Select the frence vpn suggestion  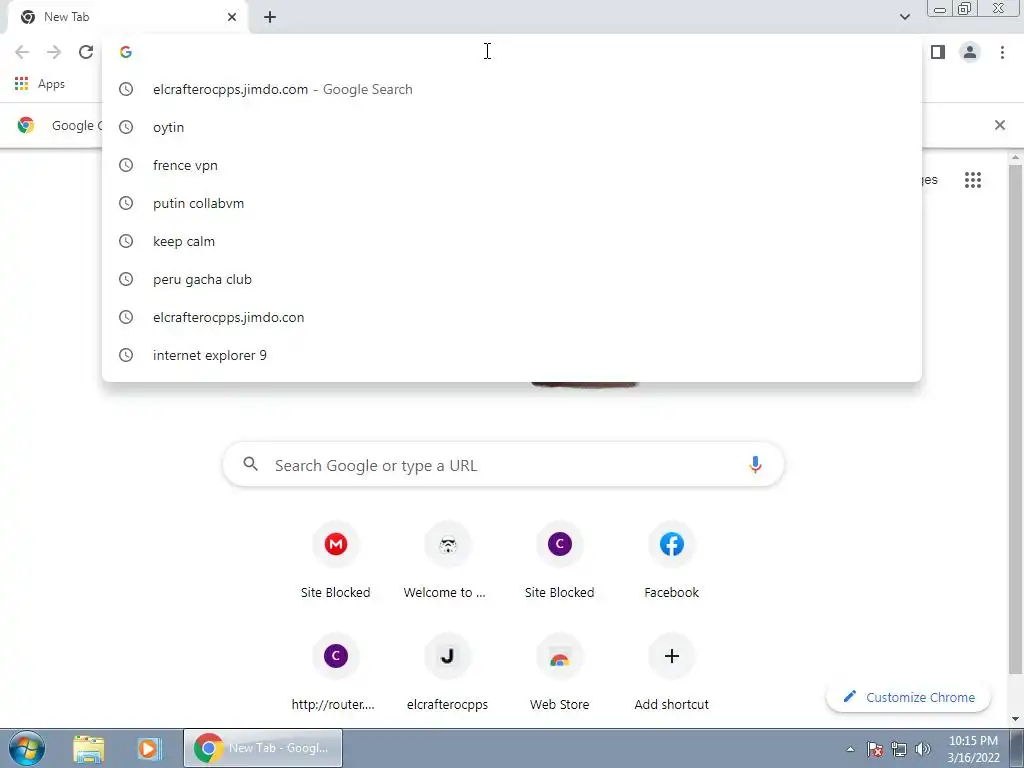(x=511, y=165)
